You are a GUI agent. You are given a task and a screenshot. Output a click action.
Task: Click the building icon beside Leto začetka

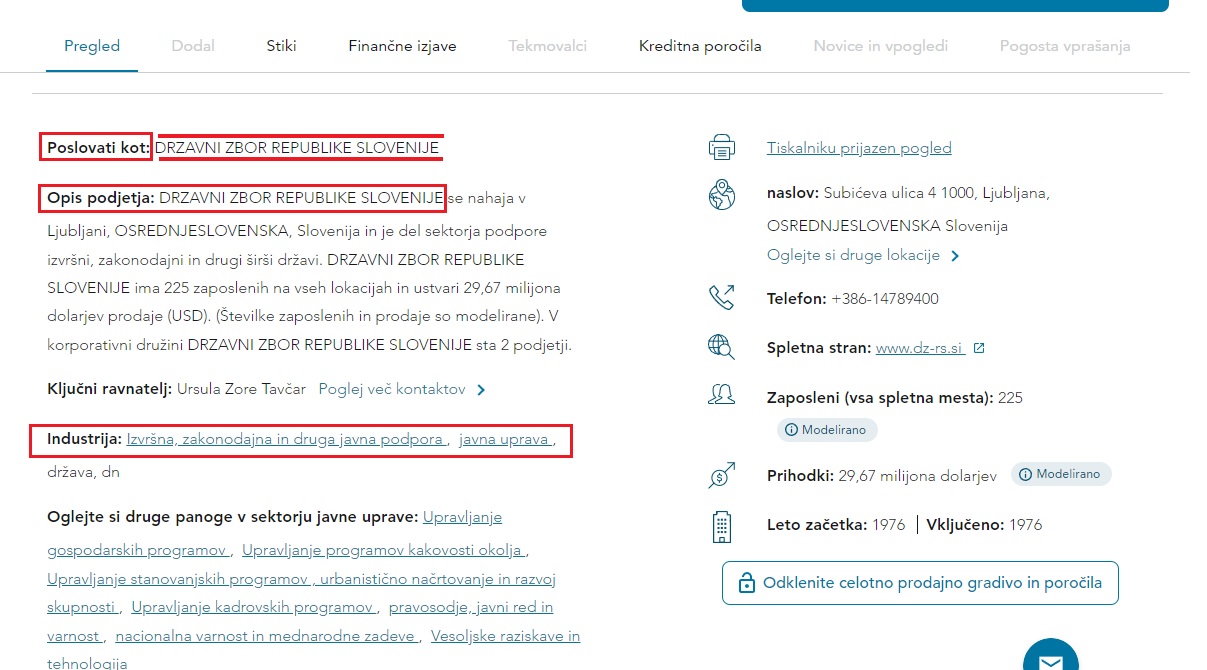[x=721, y=526]
